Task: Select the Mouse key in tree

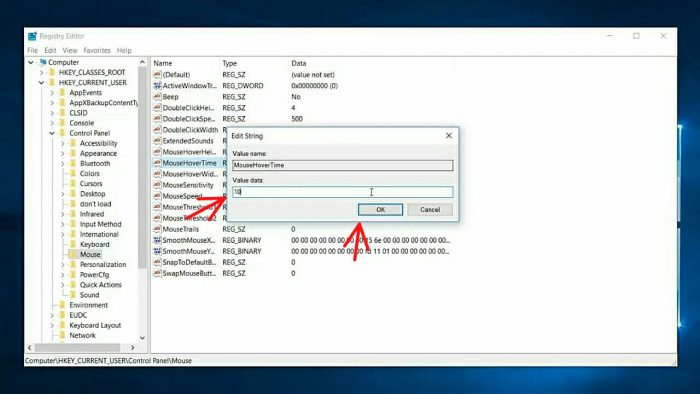Action: point(90,255)
